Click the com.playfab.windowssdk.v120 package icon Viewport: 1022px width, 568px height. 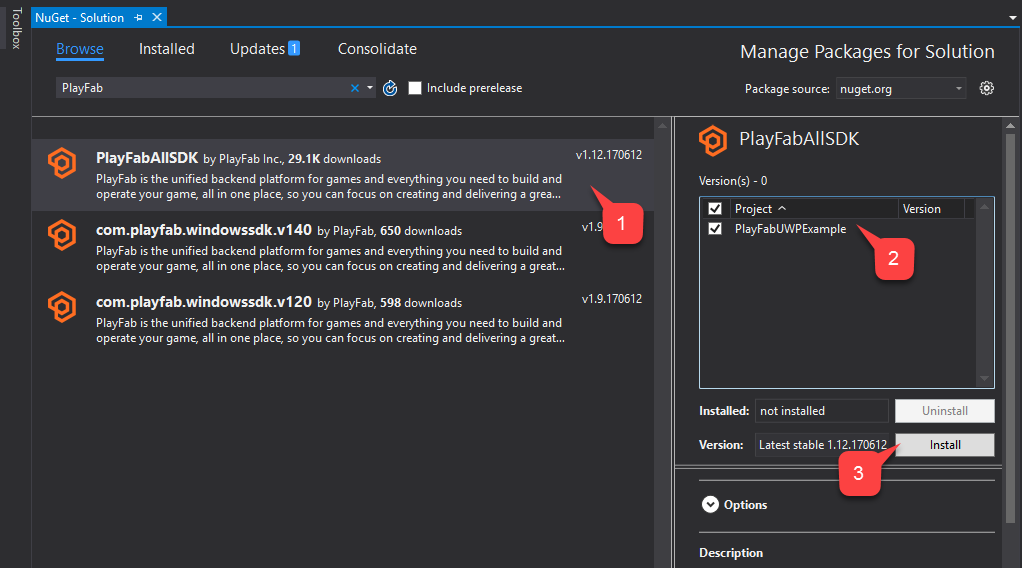pyautogui.click(x=63, y=306)
